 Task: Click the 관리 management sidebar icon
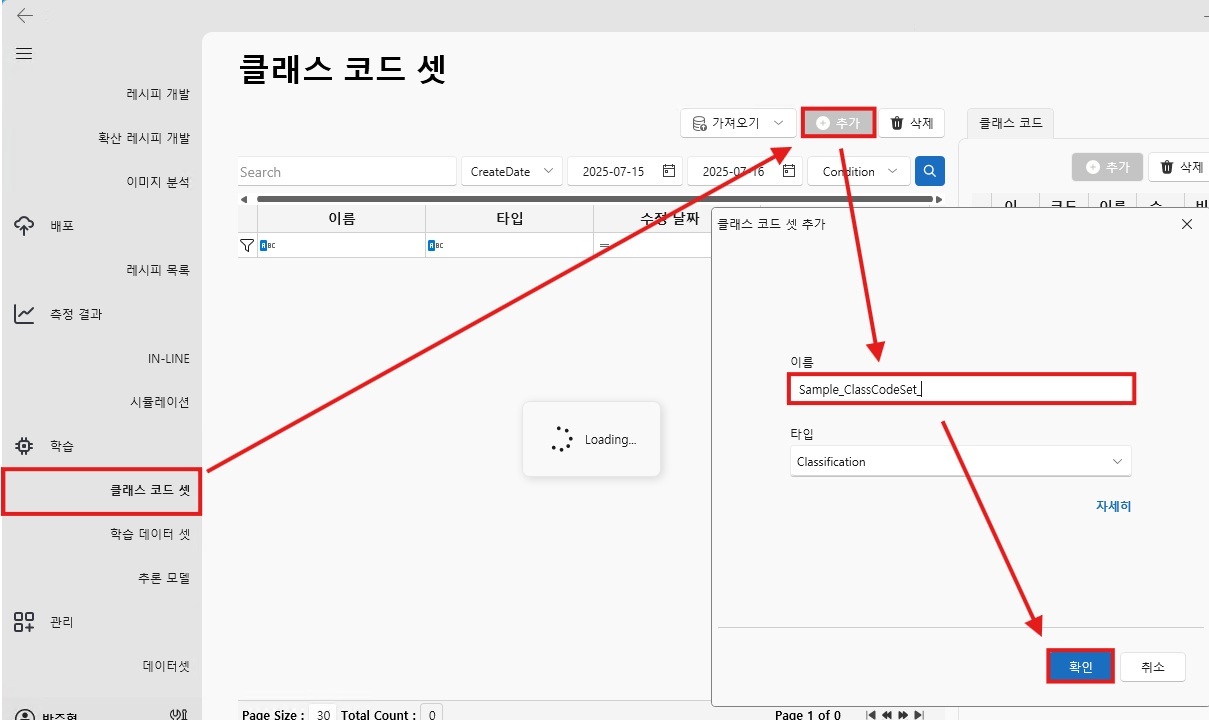tap(24, 621)
